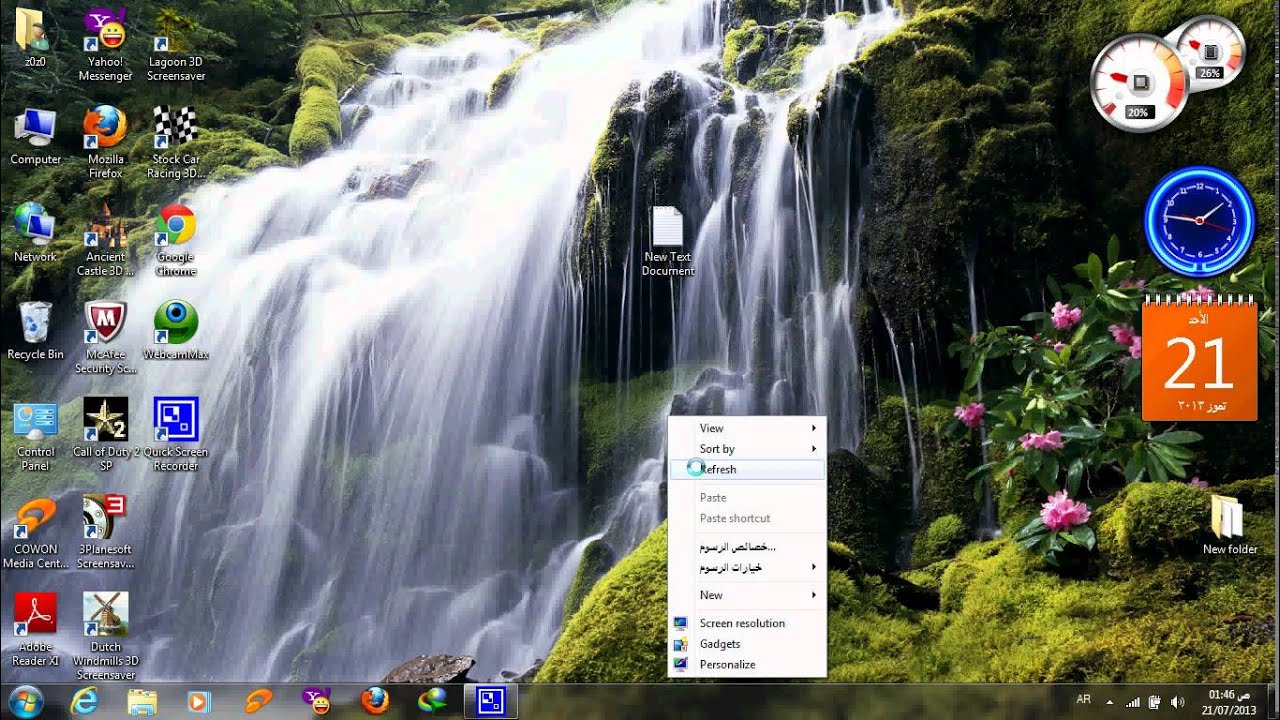Viewport: 1280px width, 720px height.
Task: Expand the خيارات الرسوم graphics options submenu
Action: coord(746,567)
